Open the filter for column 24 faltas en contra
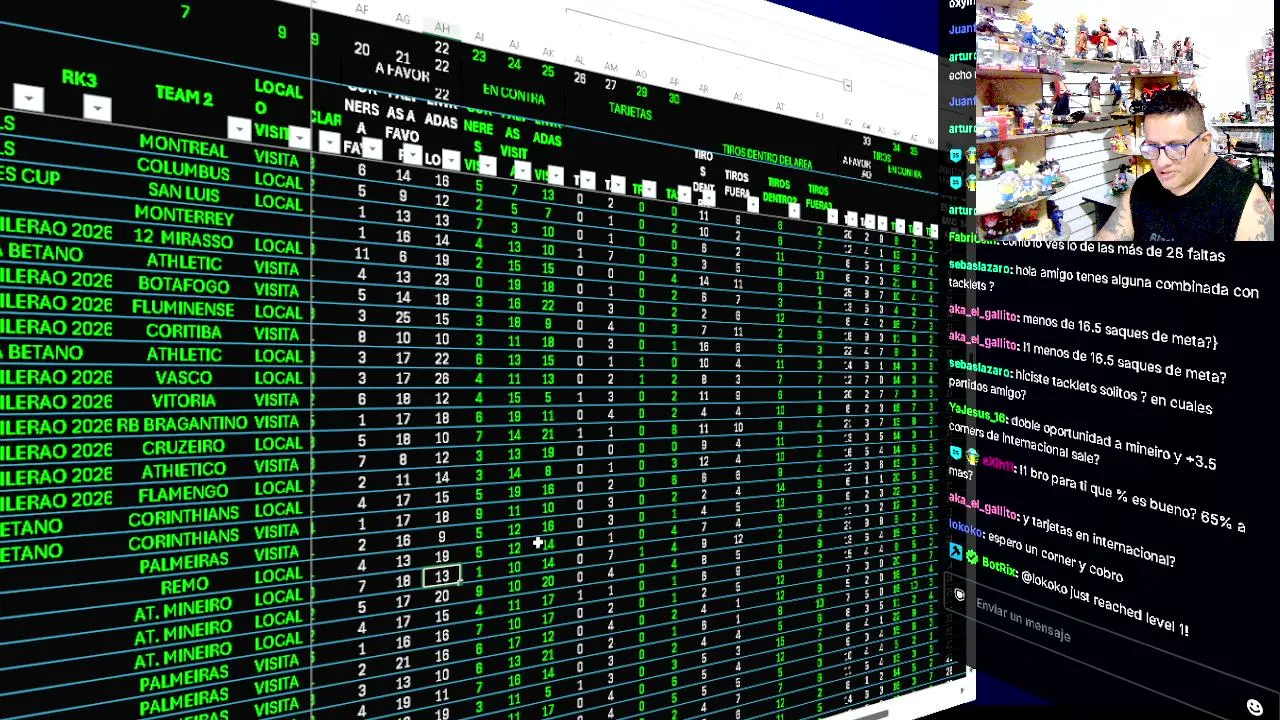Image resolution: width=1280 pixels, height=720 pixels. (521, 169)
